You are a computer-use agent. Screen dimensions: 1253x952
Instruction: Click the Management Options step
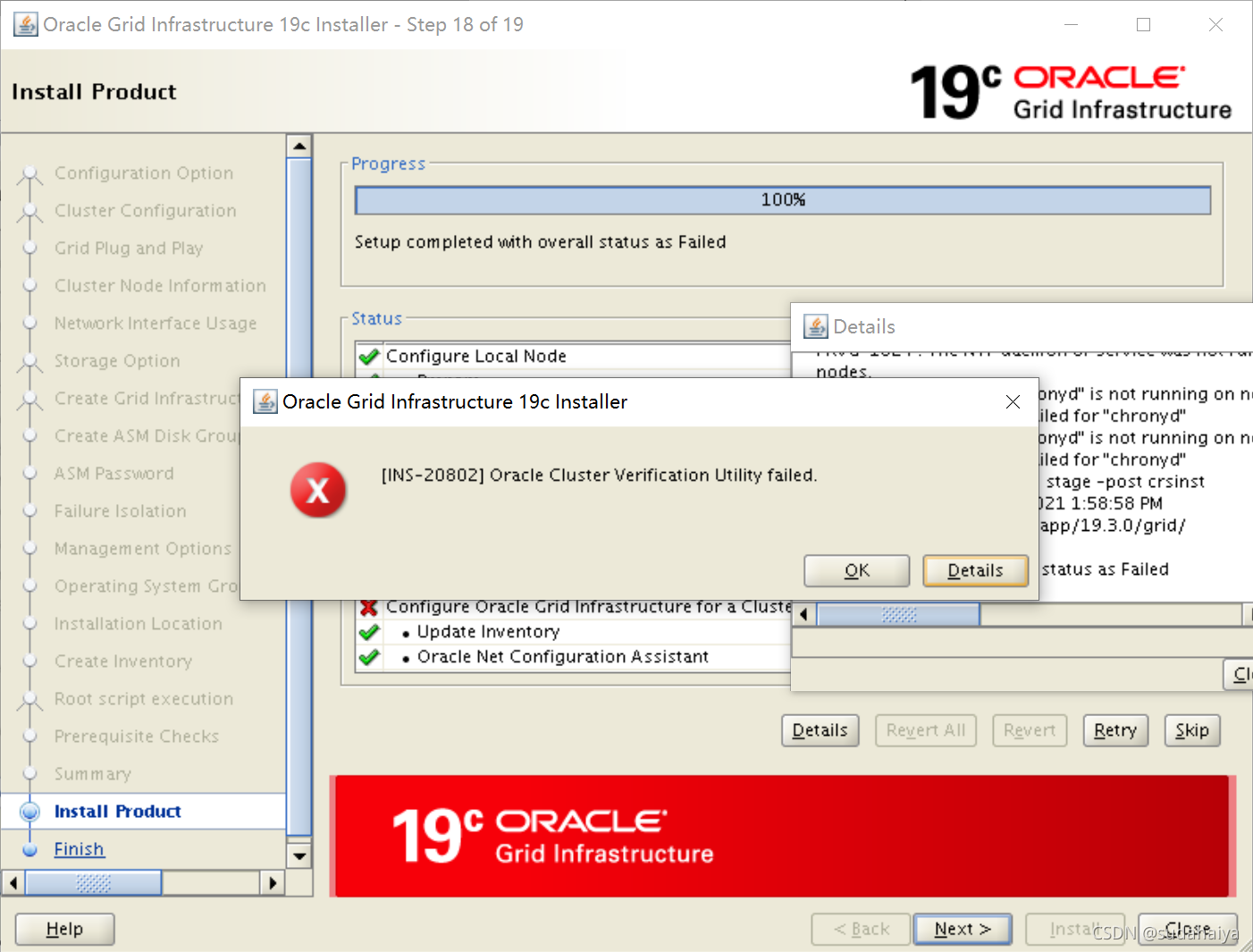pyautogui.click(x=142, y=549)
